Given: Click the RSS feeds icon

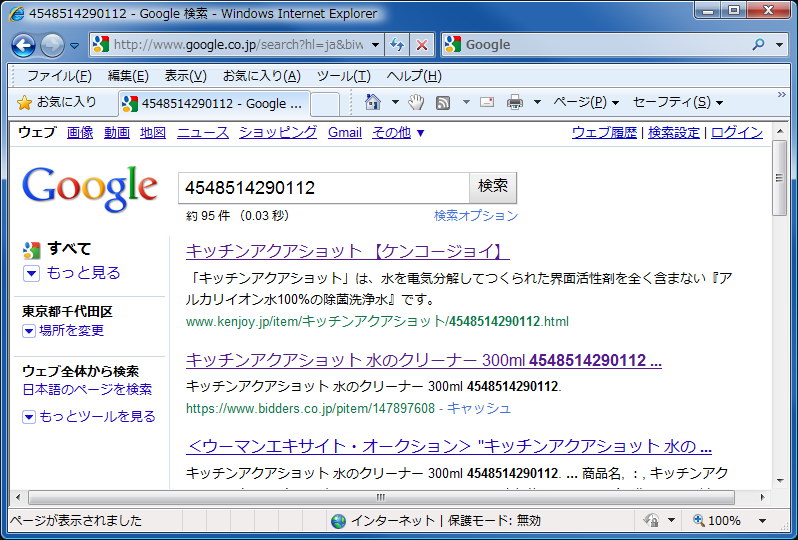Looking at the screenshot, I should [443, 103].
